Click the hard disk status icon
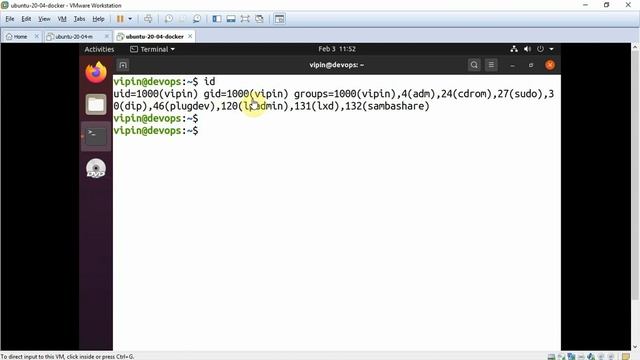This screenshot has height=360, width=640. (x=551, y=356)
